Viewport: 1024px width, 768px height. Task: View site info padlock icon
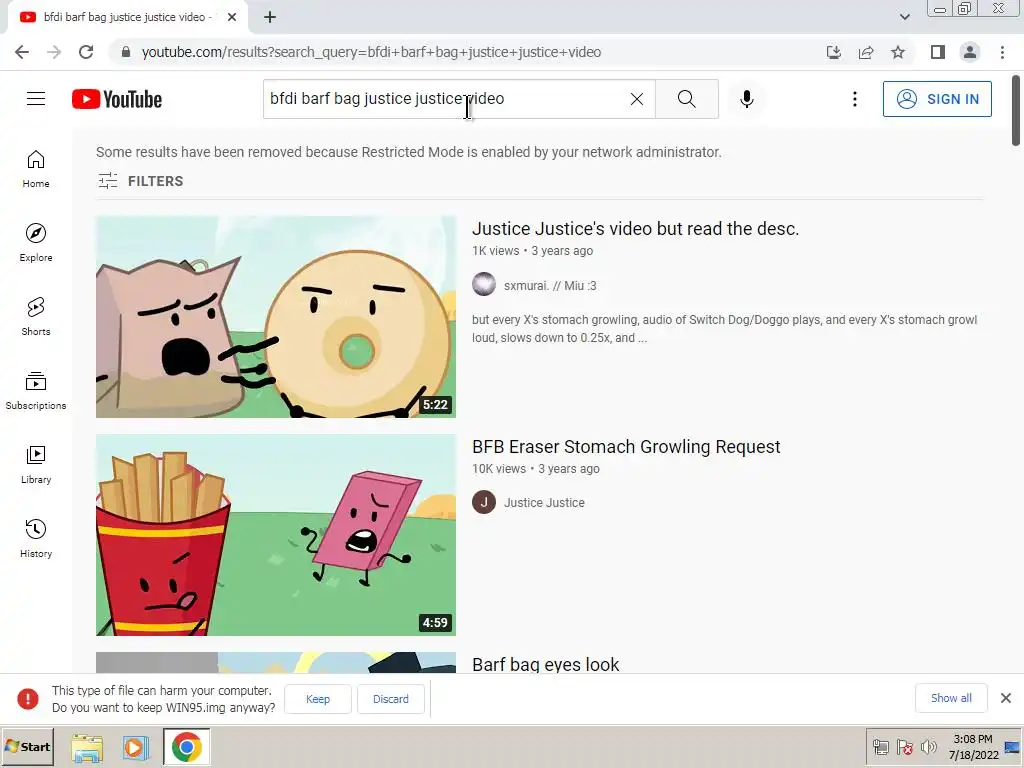coord(126,52)
